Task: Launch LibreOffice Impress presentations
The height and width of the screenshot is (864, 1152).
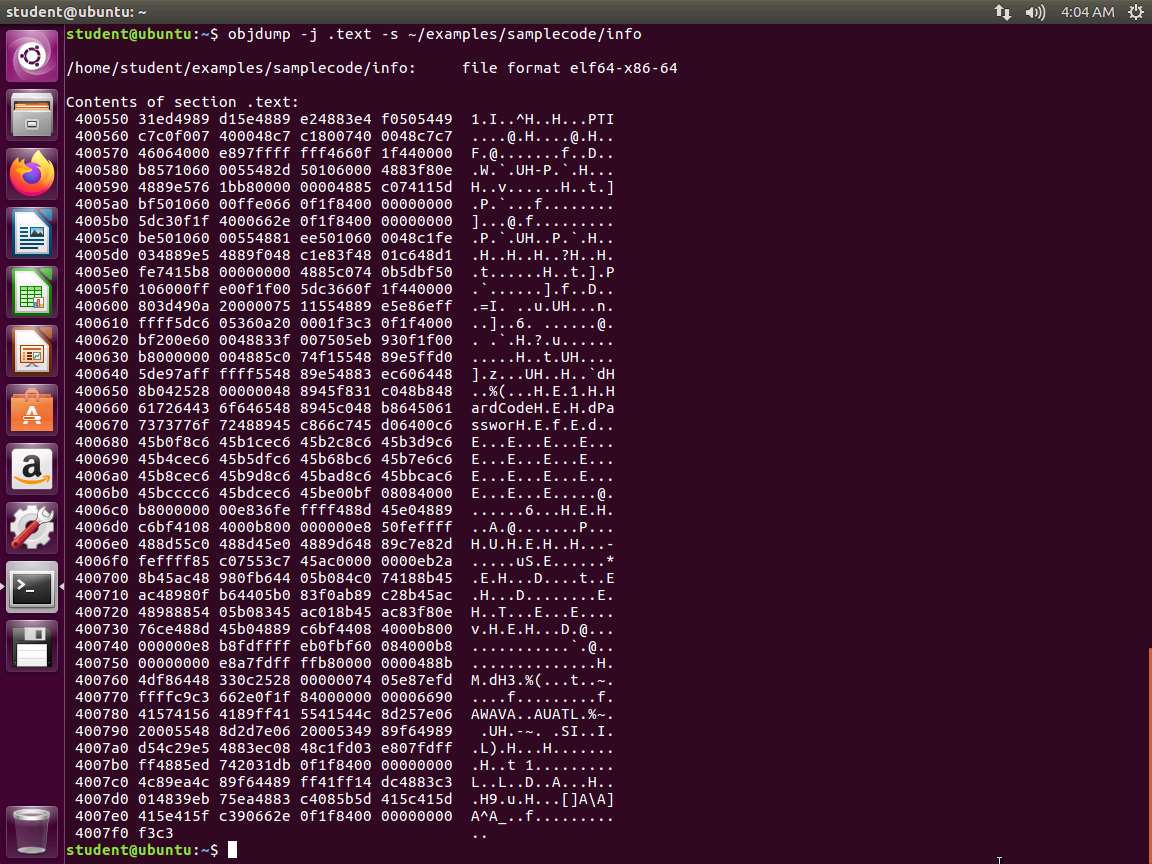Action: pyautogui.click(x=32, y=351)
